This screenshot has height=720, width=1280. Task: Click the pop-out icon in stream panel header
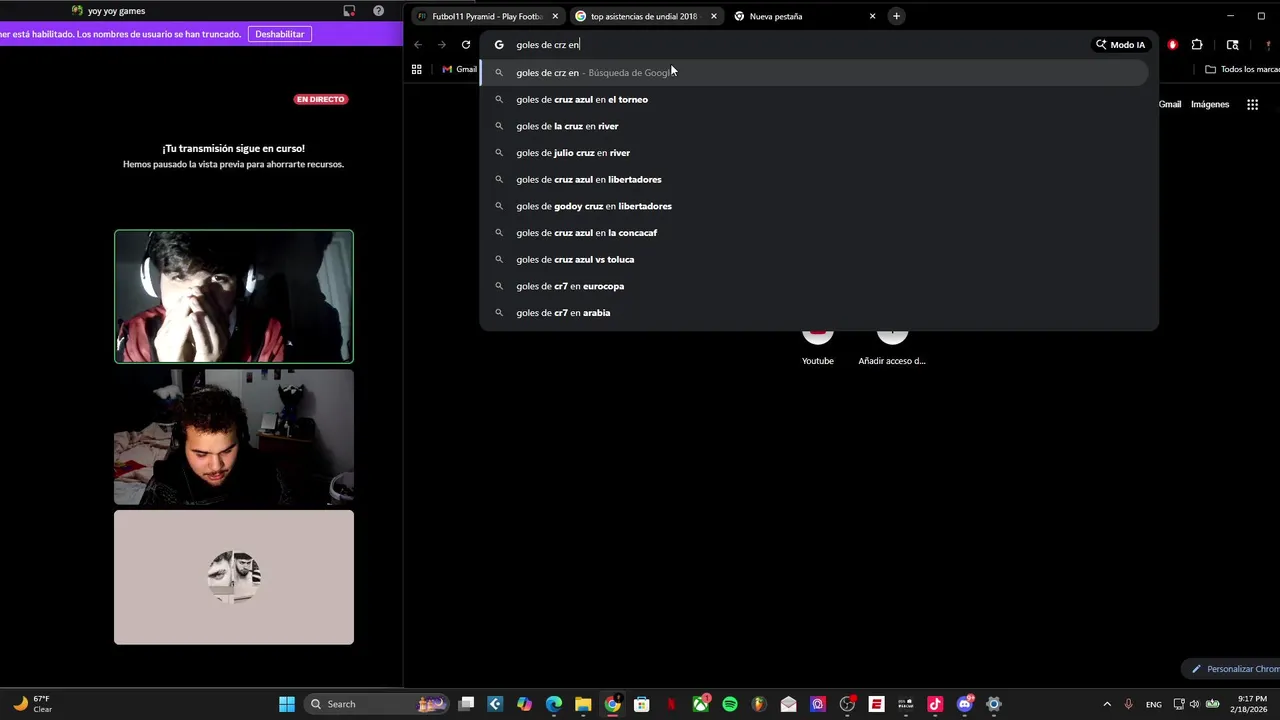point(349,11)
